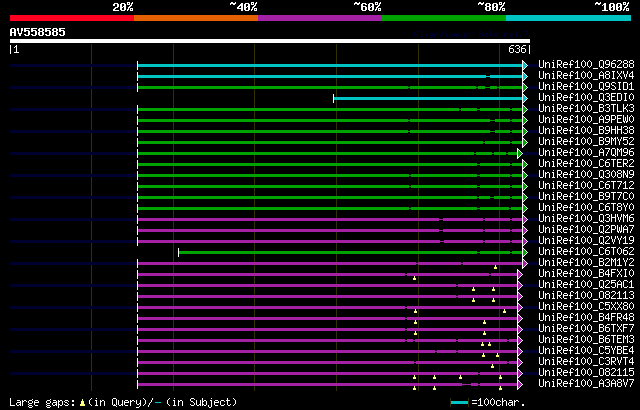The height and width of the screenshot is (410, 640).
Task: Click the UniRef100_B4FR48 label
Action: [586, 318]
